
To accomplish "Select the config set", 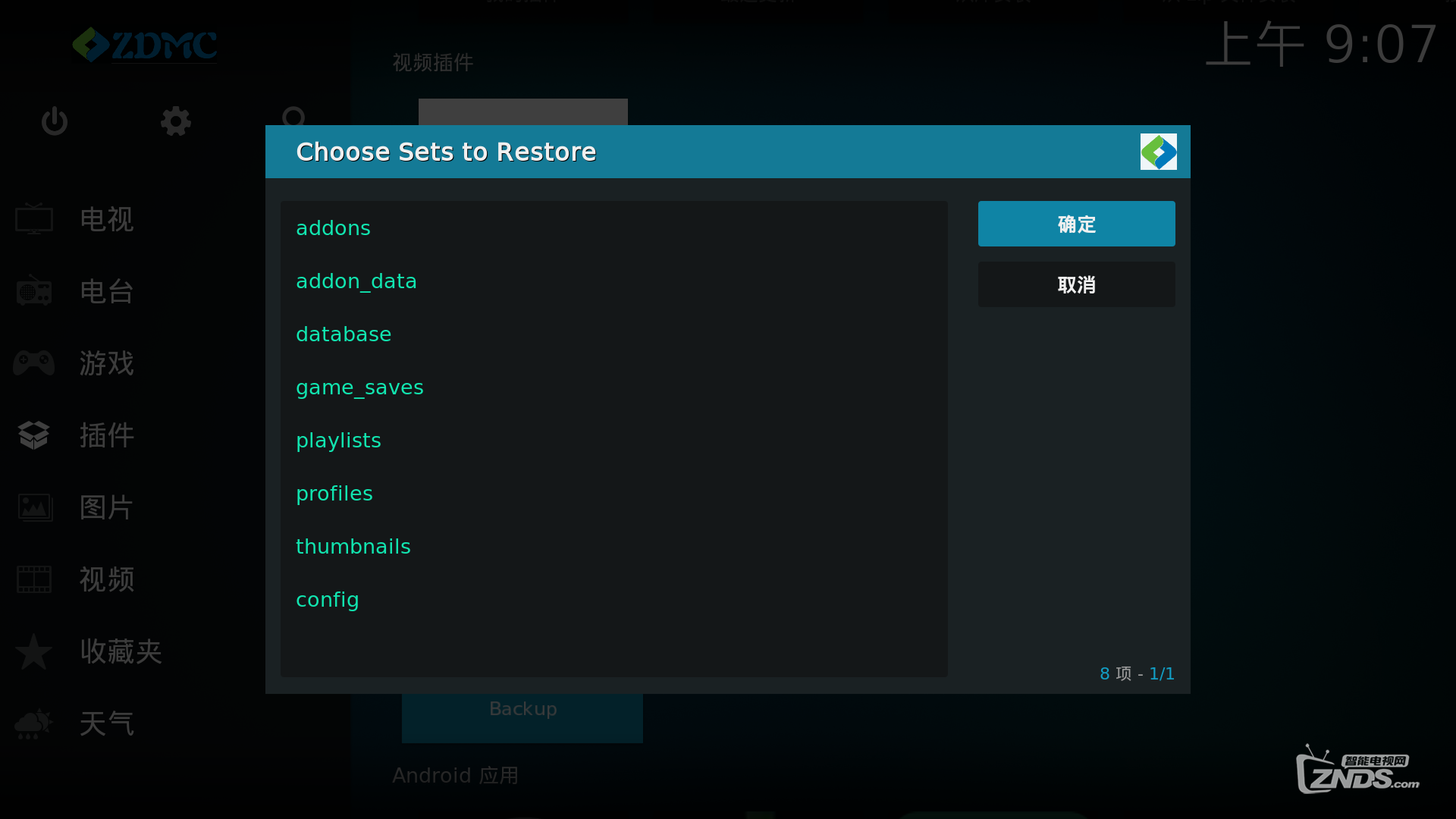I will coord(328,600).
